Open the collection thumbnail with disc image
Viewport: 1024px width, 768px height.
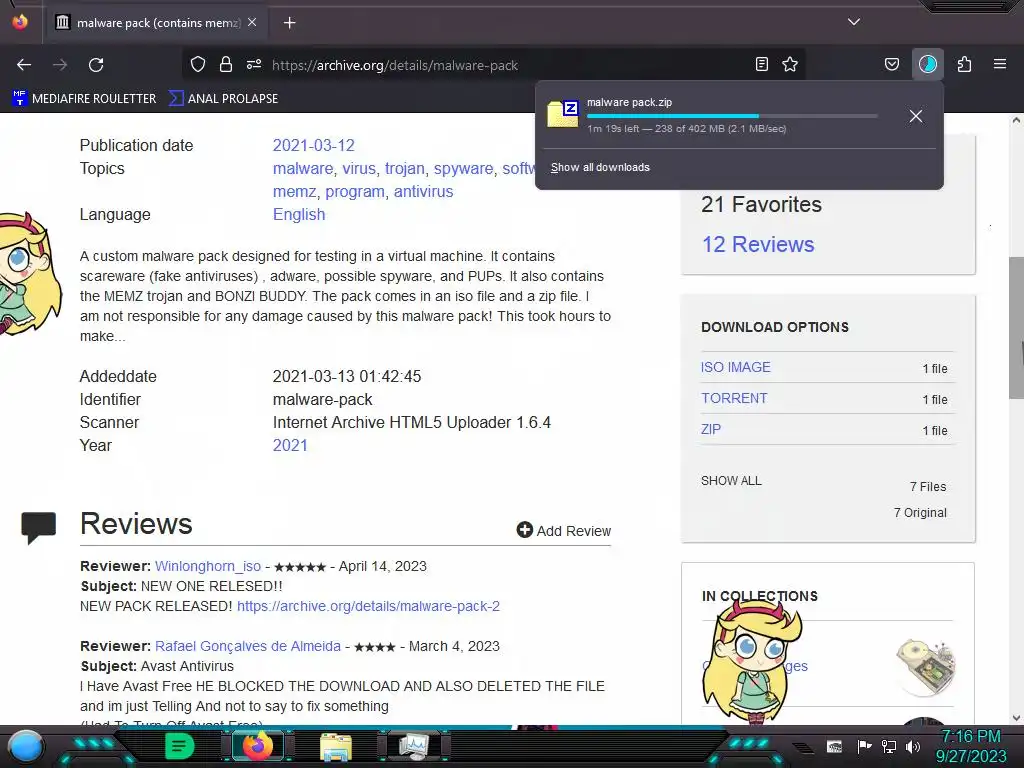[x=926, y=666]
